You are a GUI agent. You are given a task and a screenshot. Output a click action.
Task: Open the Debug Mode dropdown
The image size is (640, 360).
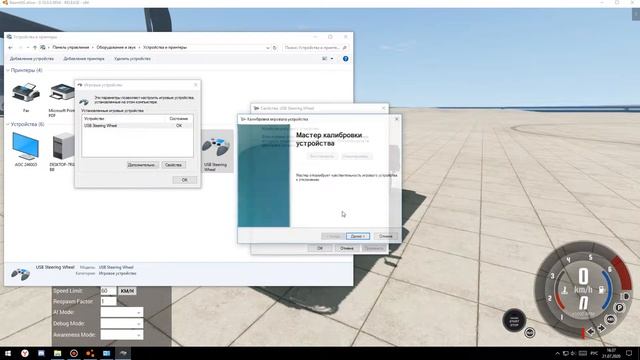122,324
